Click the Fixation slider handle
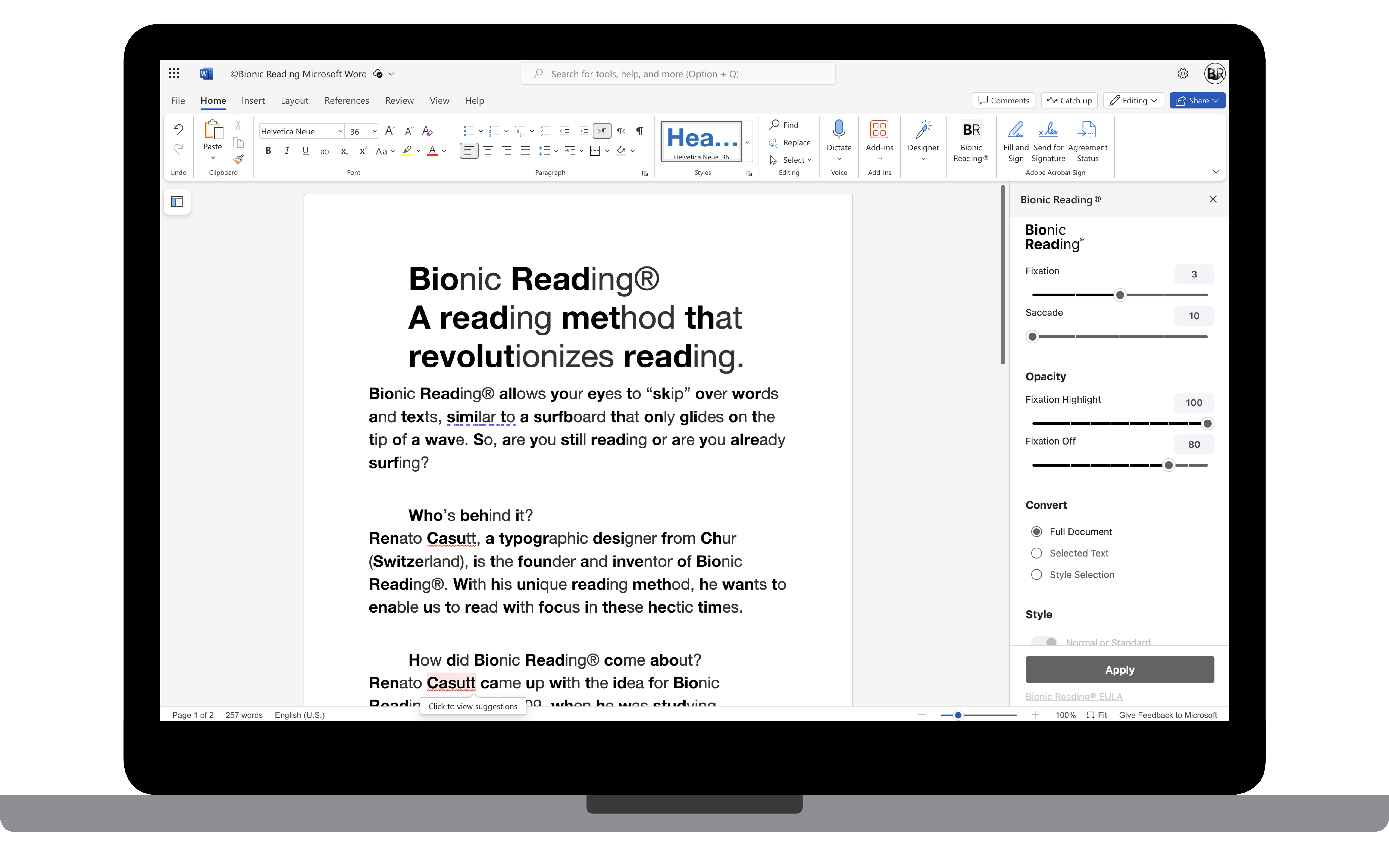 (1120, 295)
